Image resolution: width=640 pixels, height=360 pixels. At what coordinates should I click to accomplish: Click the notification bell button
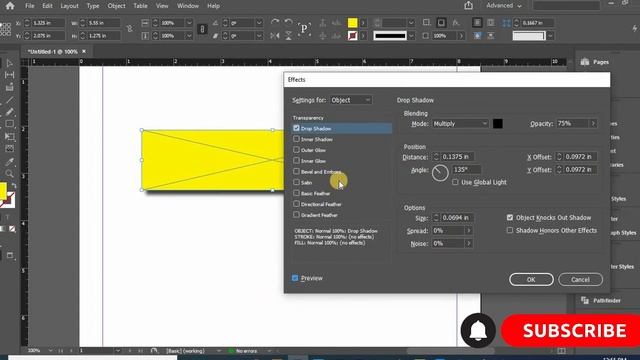[x=478, y=331]
